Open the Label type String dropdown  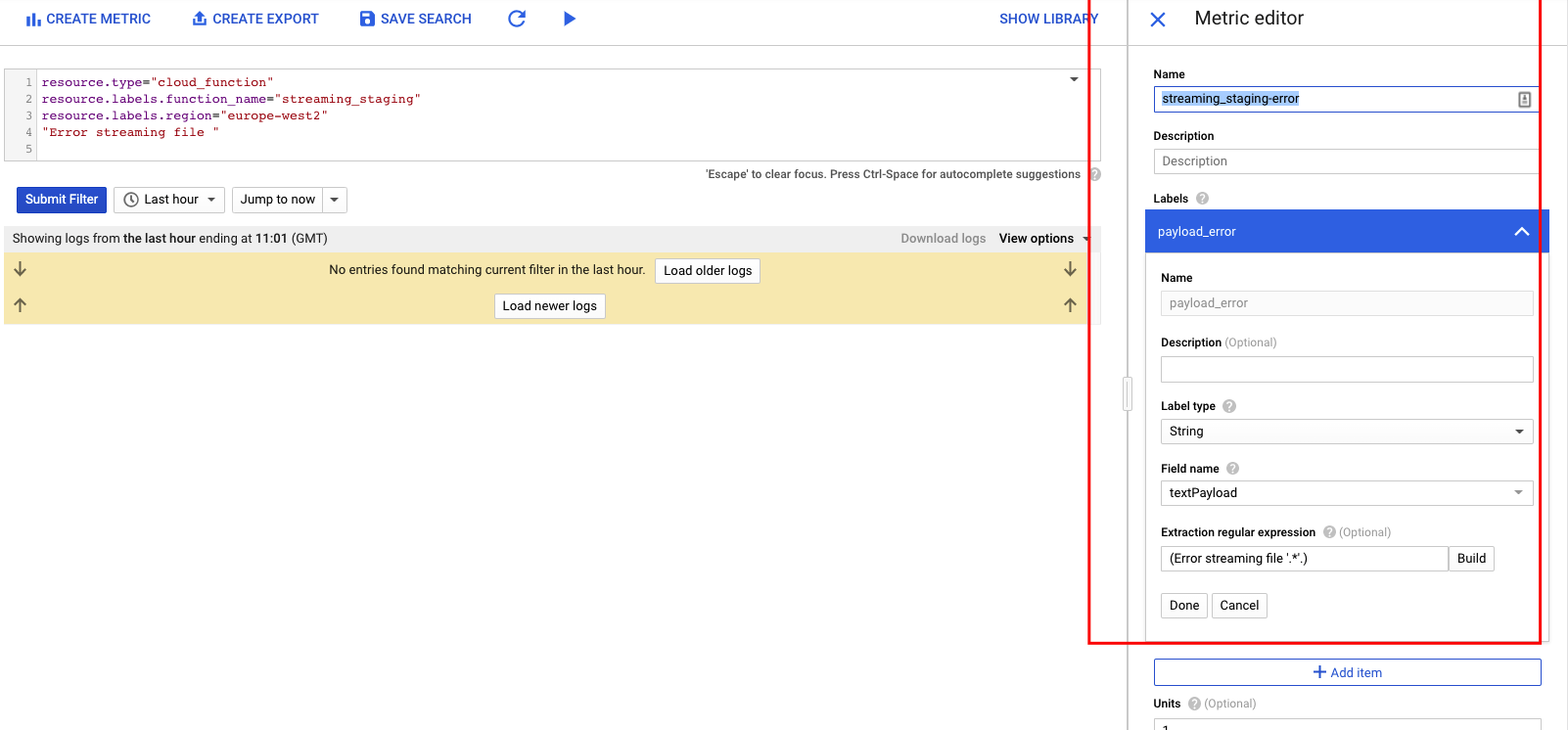click(1346, 432)
